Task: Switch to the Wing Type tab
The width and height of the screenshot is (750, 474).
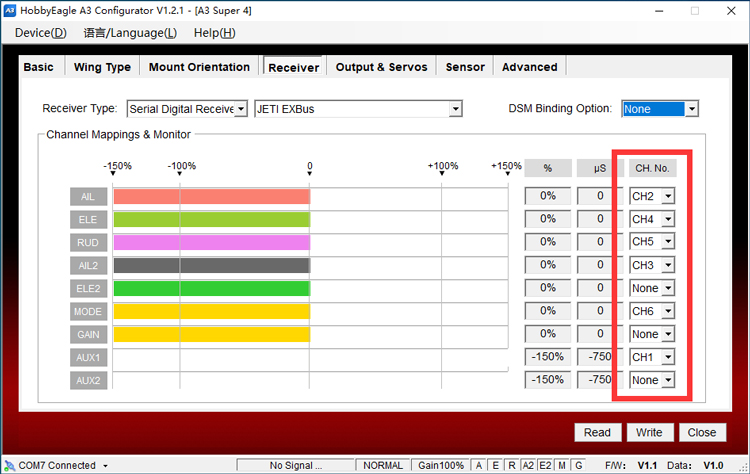Action: [x=102, y=67]
